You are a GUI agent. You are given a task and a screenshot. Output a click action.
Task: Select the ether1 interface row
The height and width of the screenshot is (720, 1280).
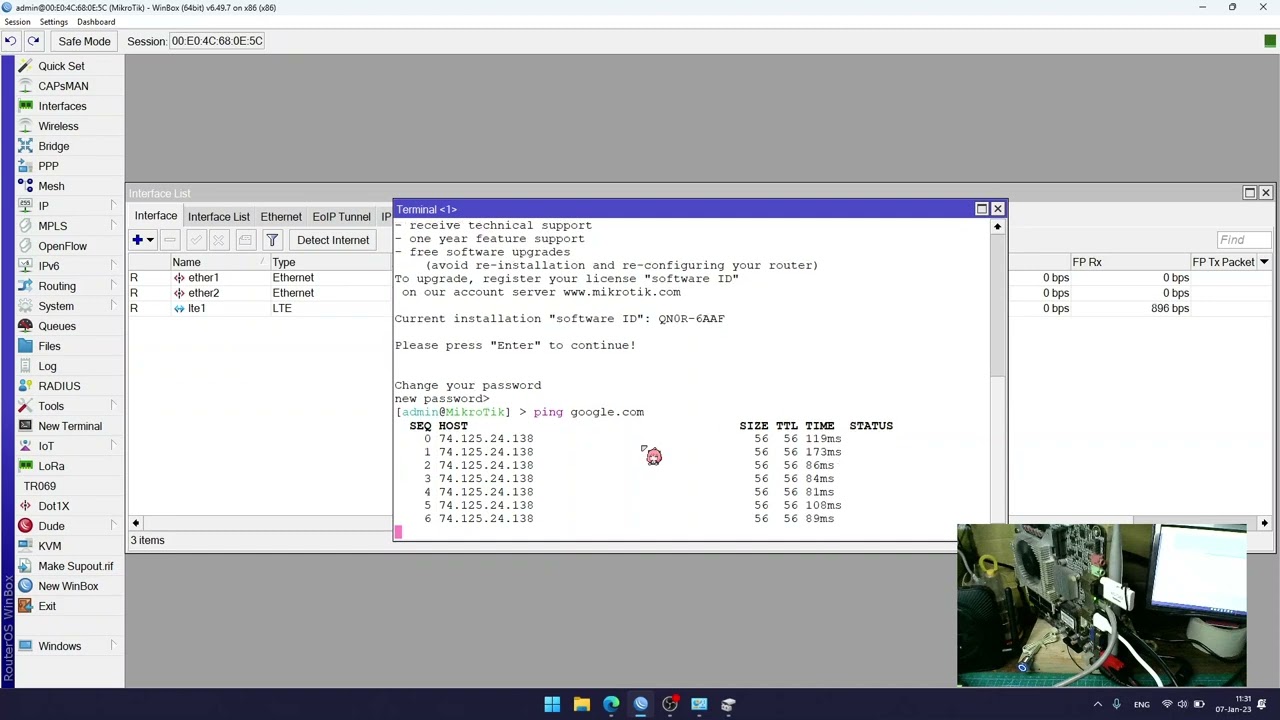261,278
